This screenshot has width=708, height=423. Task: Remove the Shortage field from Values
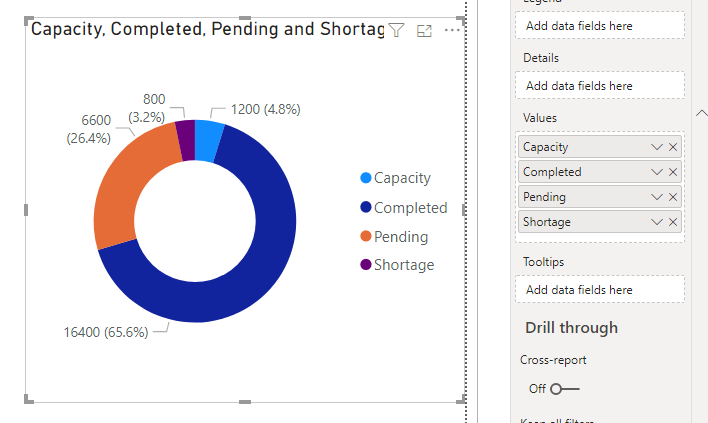tap(673, 222)
